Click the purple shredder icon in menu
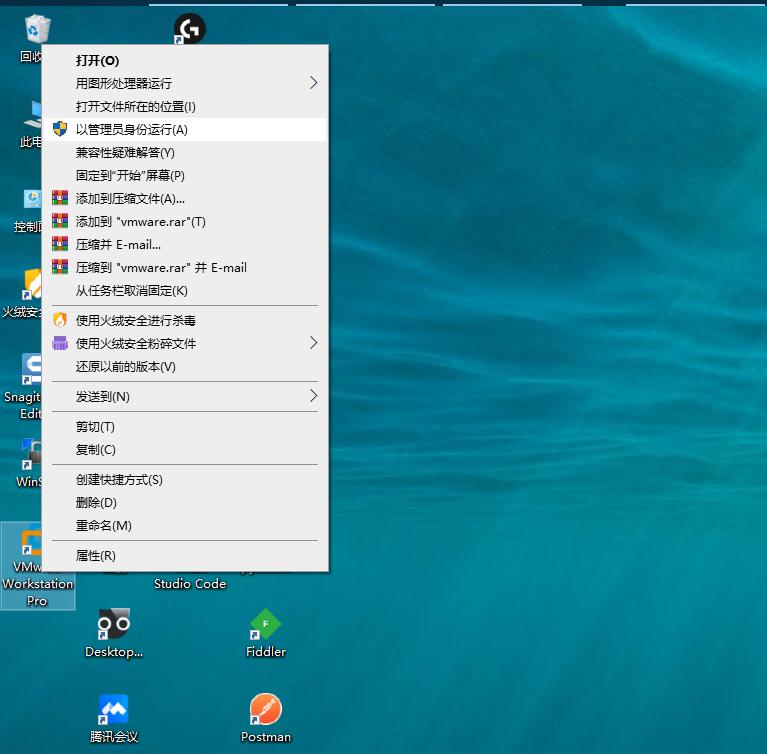The image size is (767, 754). click(60, 343)
